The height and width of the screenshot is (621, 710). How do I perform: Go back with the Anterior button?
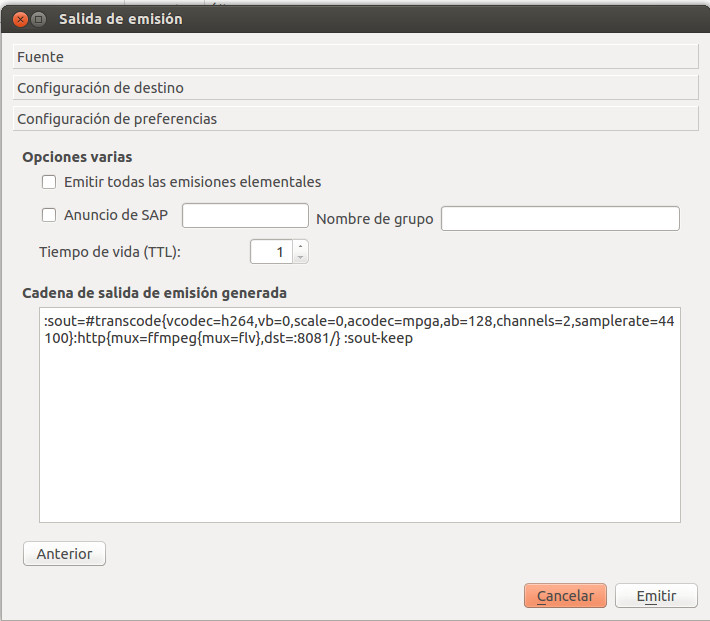click(64, 554)
